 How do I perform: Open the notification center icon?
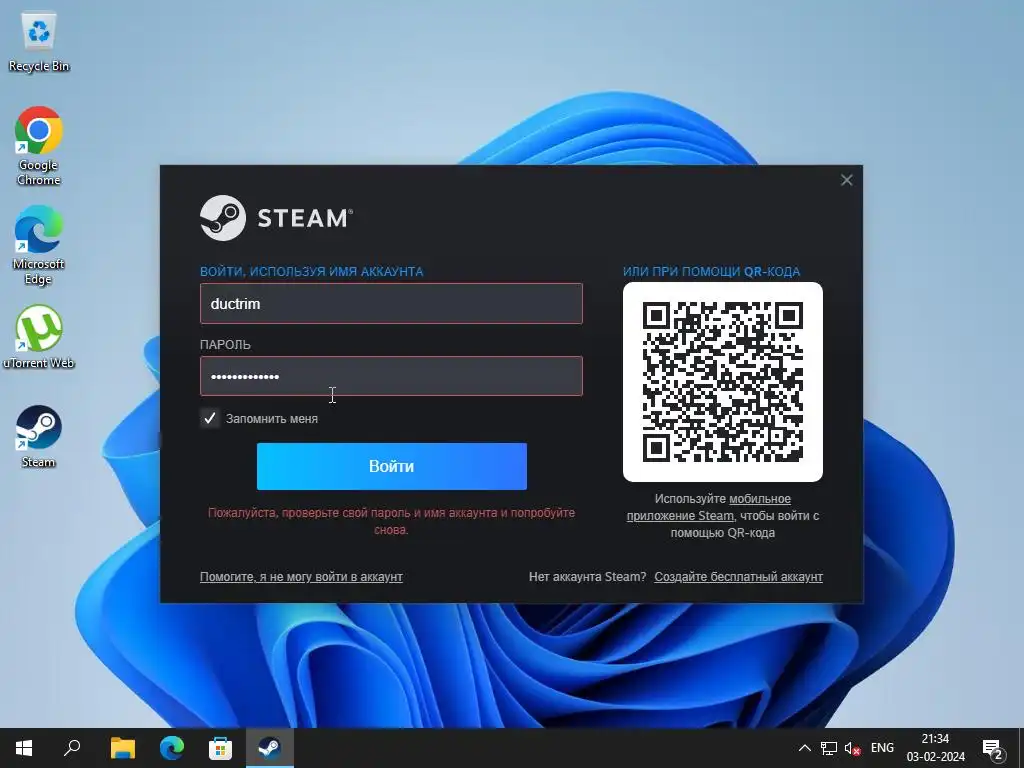[993, 748]
